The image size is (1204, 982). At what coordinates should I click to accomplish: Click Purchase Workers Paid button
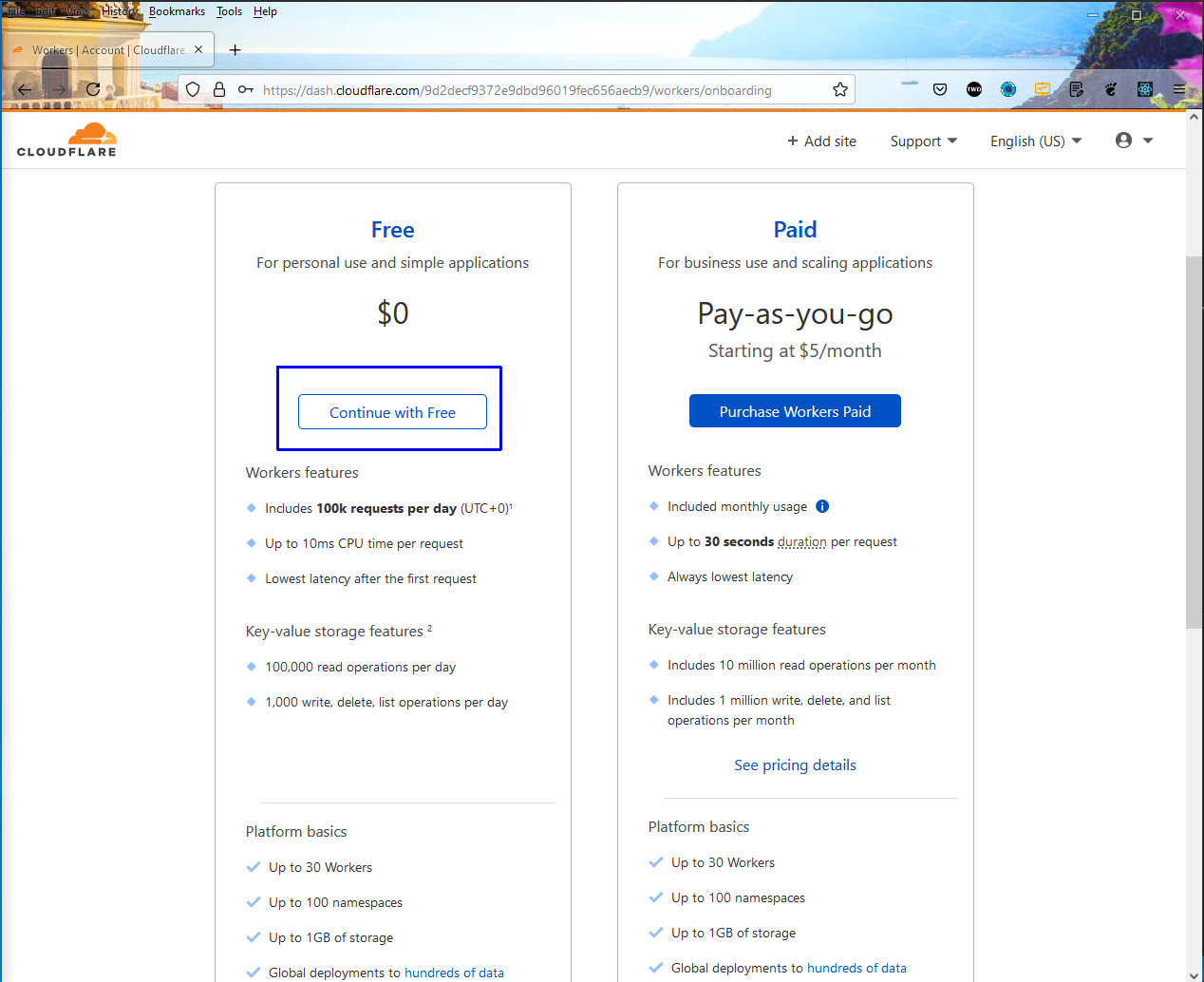(x=795, y=411)
